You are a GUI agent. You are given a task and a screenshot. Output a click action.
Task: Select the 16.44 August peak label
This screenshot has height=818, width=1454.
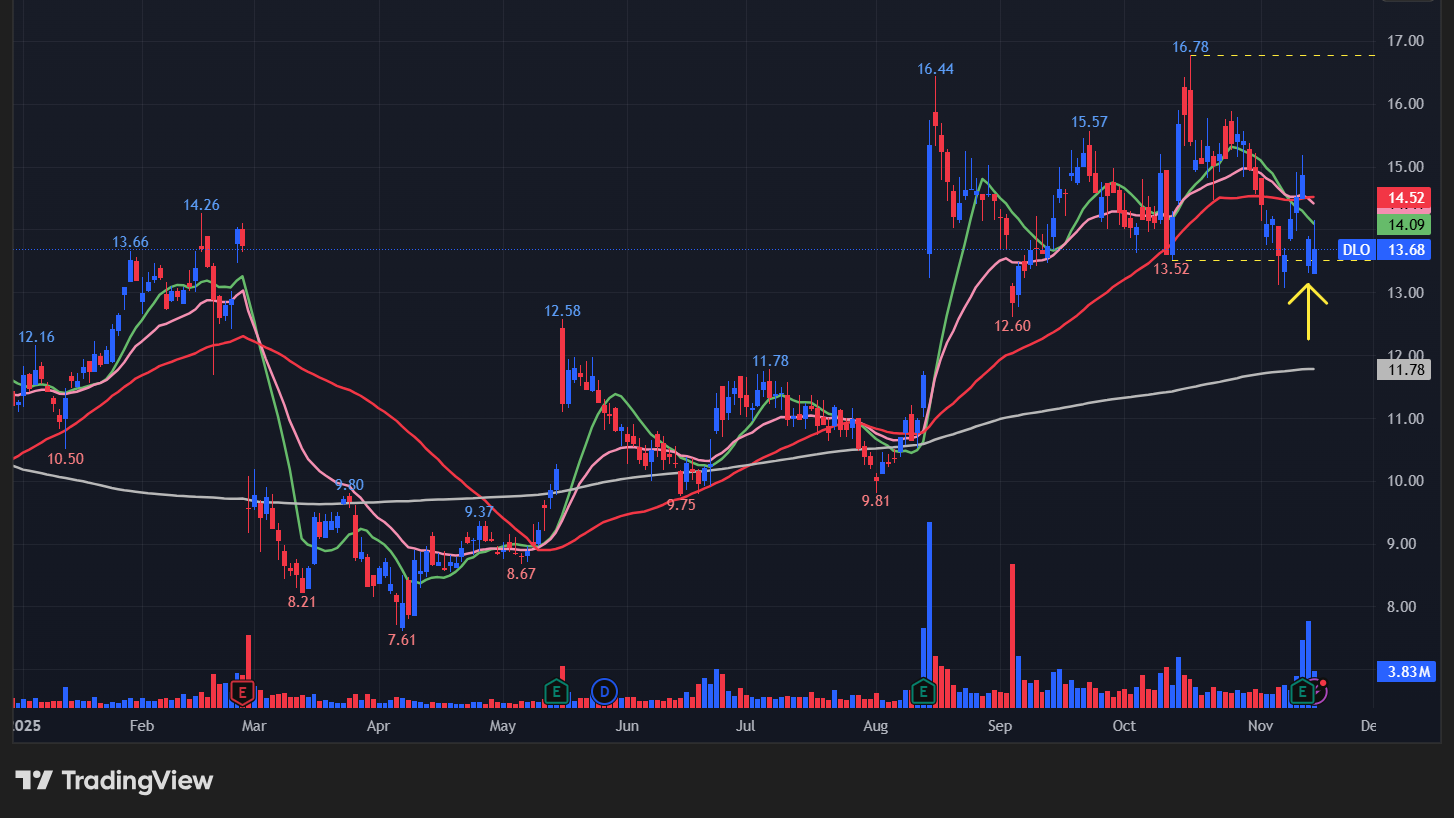coord(935,69)
